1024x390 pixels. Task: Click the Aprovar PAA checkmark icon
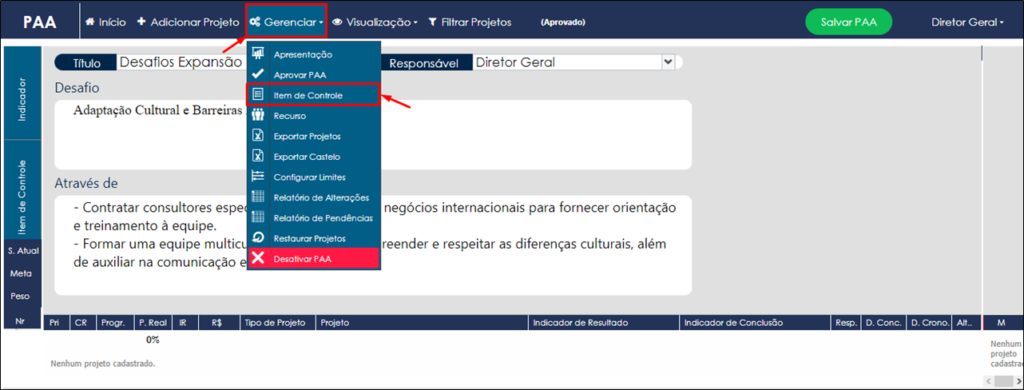(x=258, y=74)
